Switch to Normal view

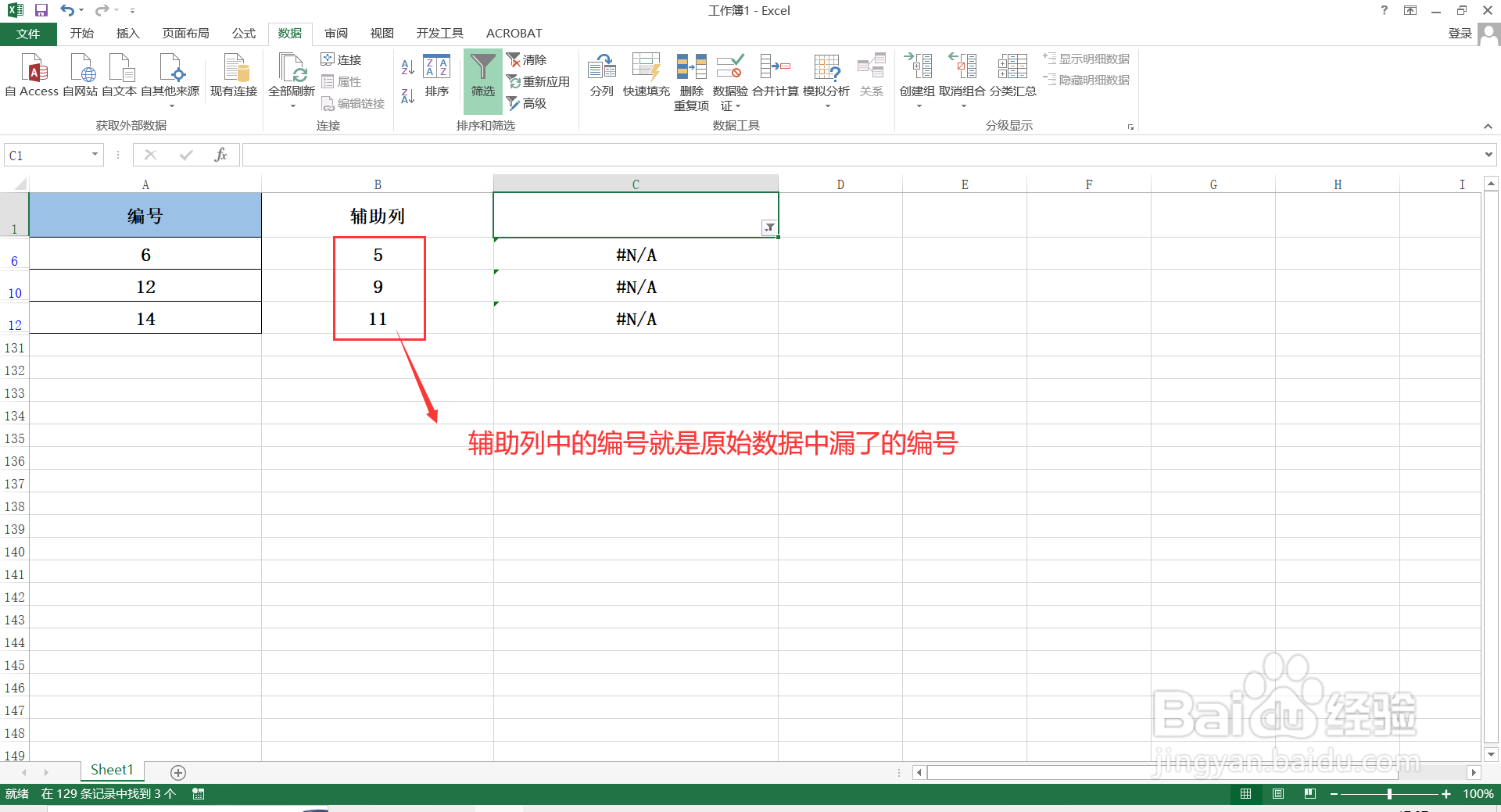pos(1246,794)
